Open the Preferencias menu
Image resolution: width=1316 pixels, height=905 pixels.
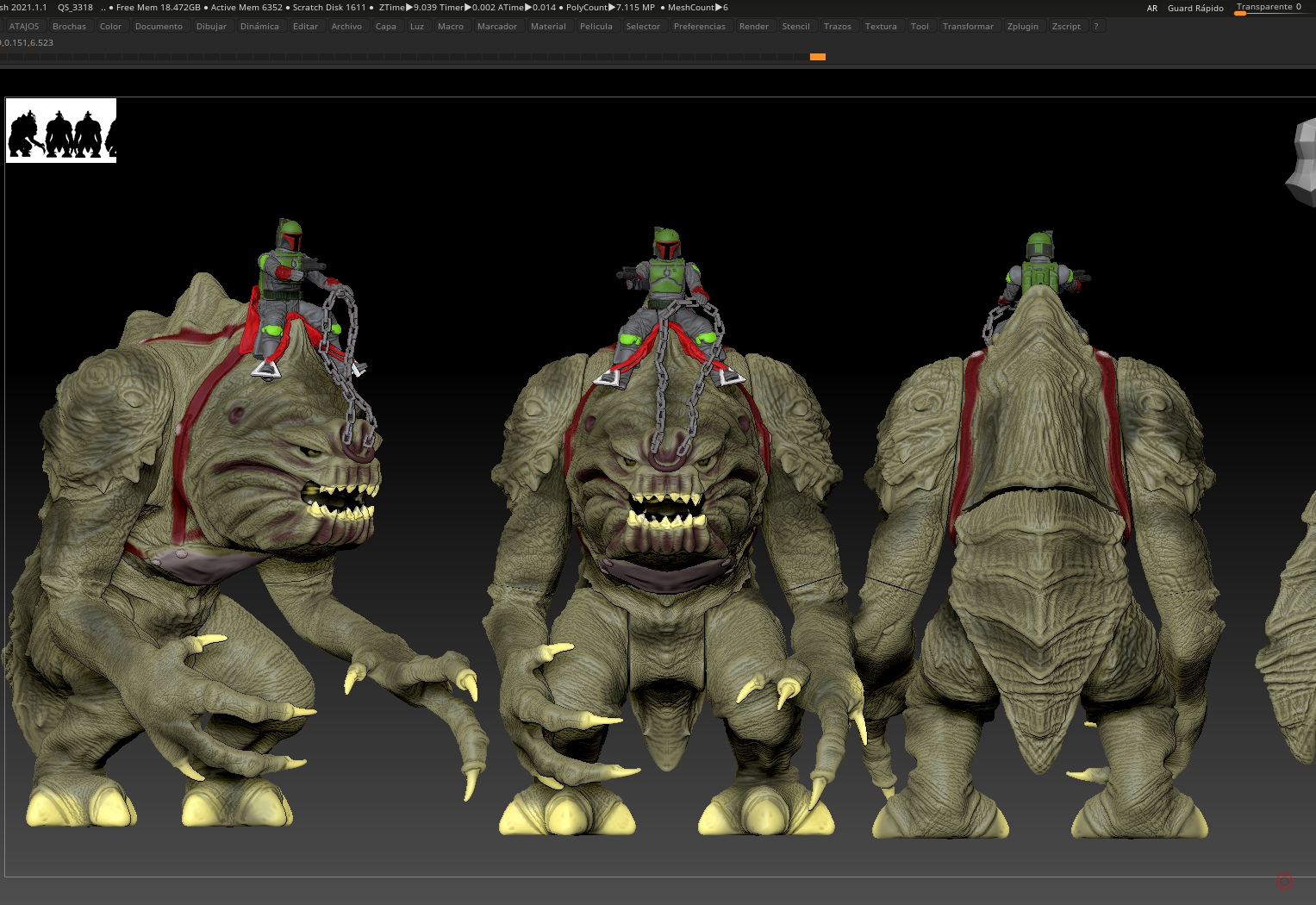pos(700,27)
